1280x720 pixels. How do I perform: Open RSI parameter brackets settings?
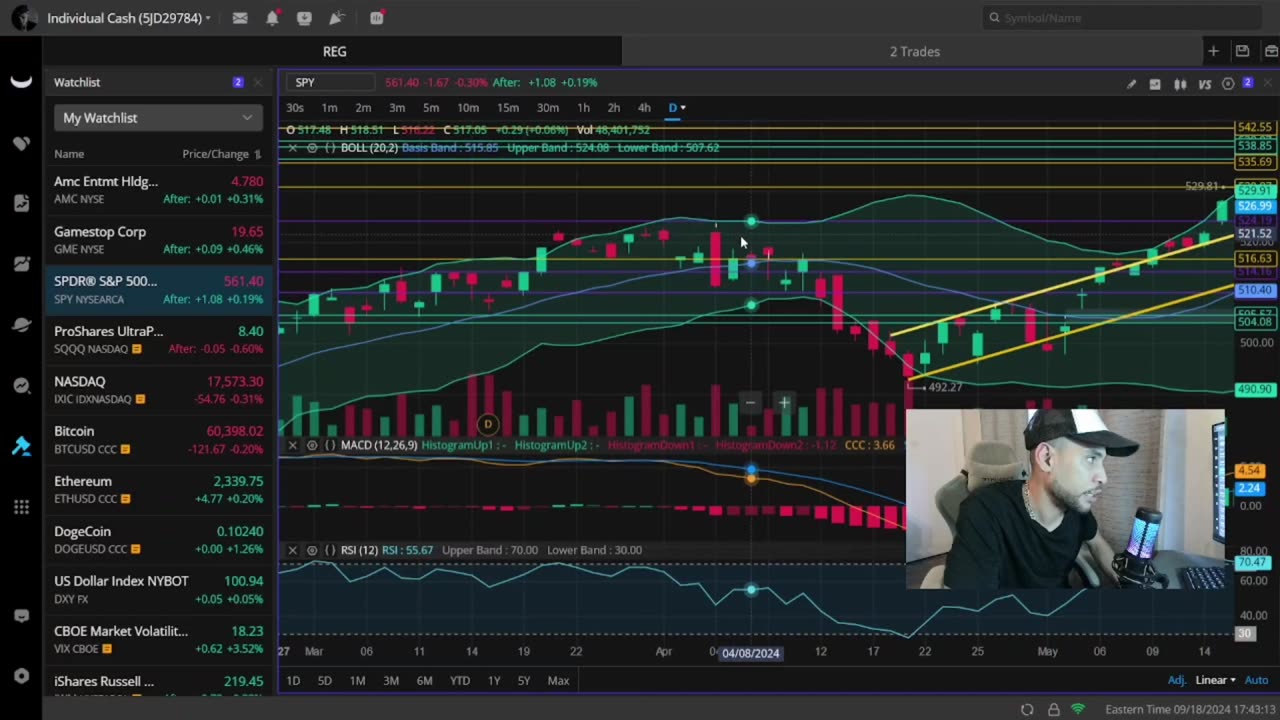[x=330, y=550]
